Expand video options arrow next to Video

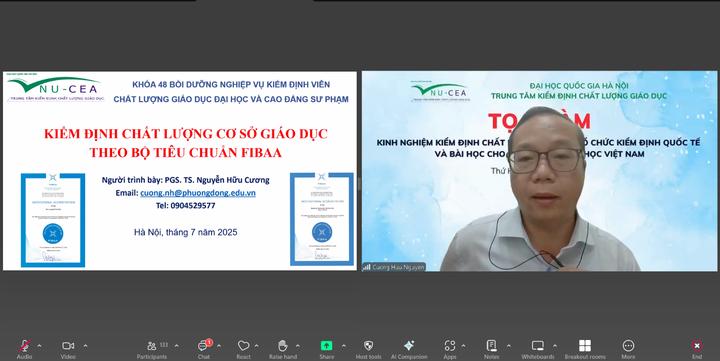click(85, 345)
